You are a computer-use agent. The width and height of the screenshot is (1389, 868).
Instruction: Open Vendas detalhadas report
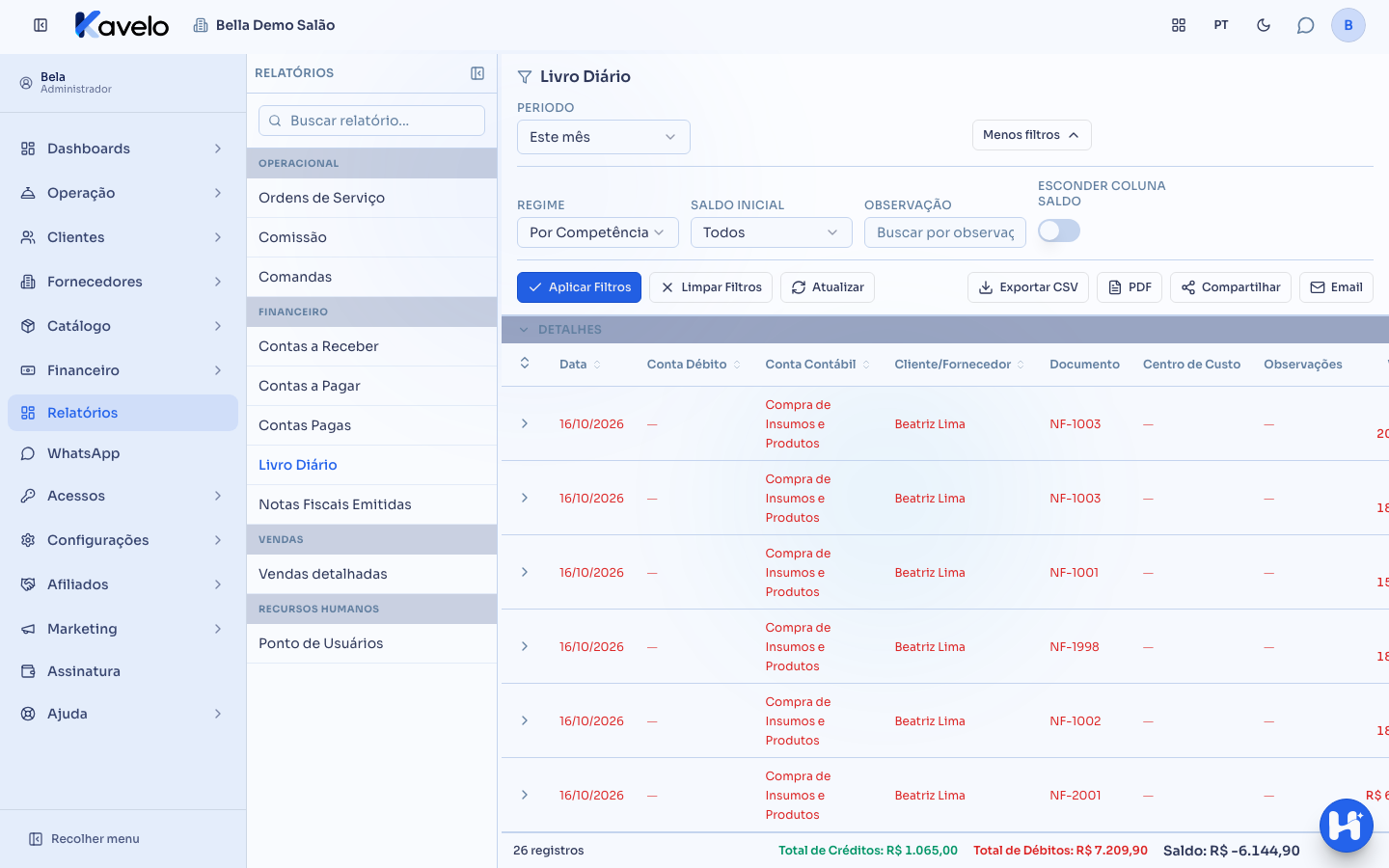tap(371, 574)
